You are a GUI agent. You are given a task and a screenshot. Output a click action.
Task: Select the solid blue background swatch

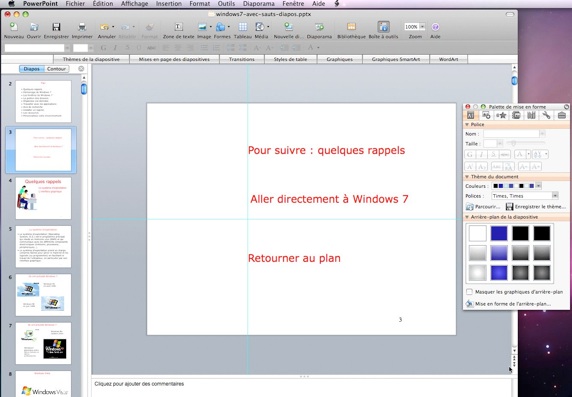(x=499, y=233)
